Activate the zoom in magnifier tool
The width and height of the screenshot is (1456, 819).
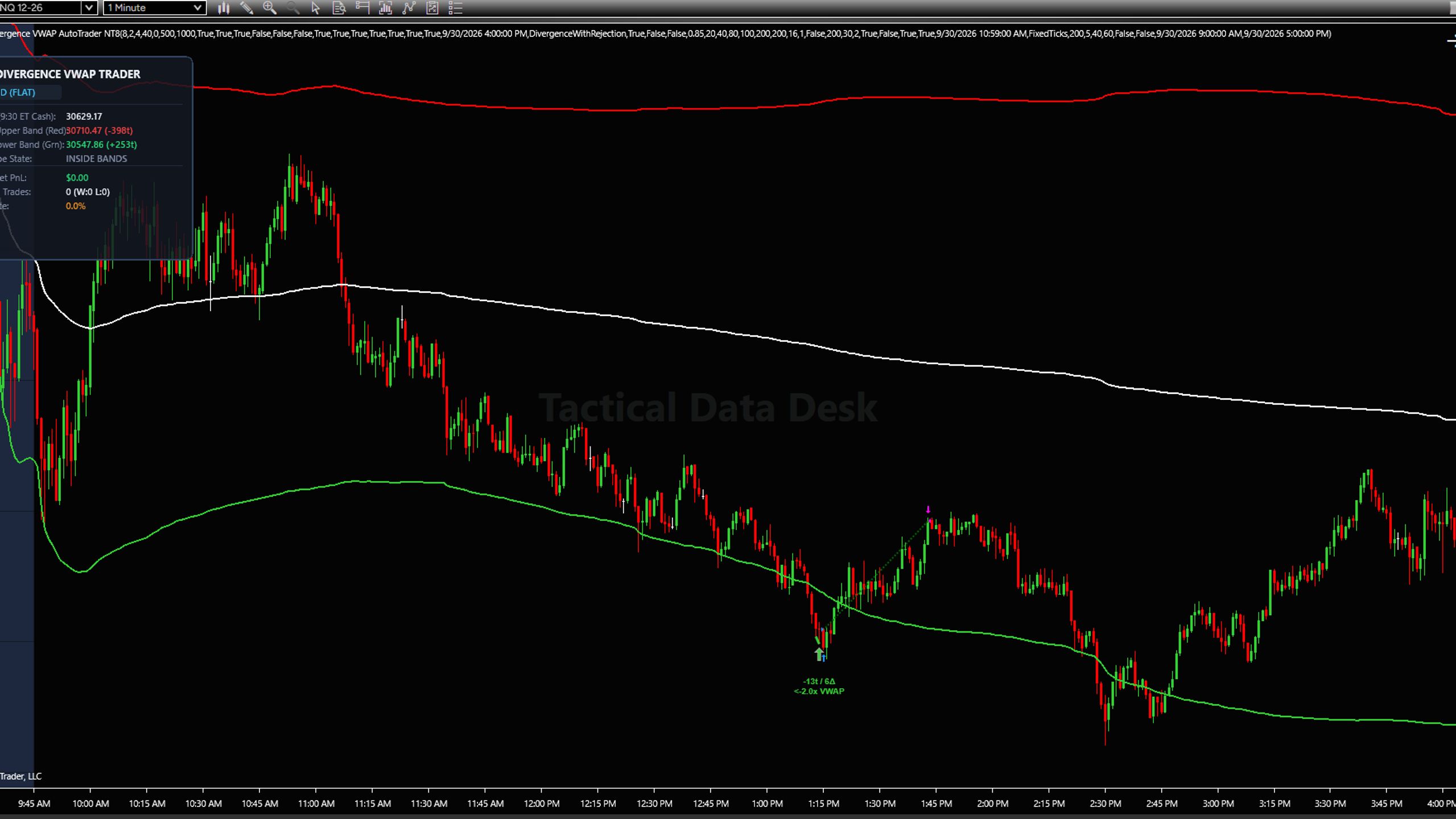270,8
